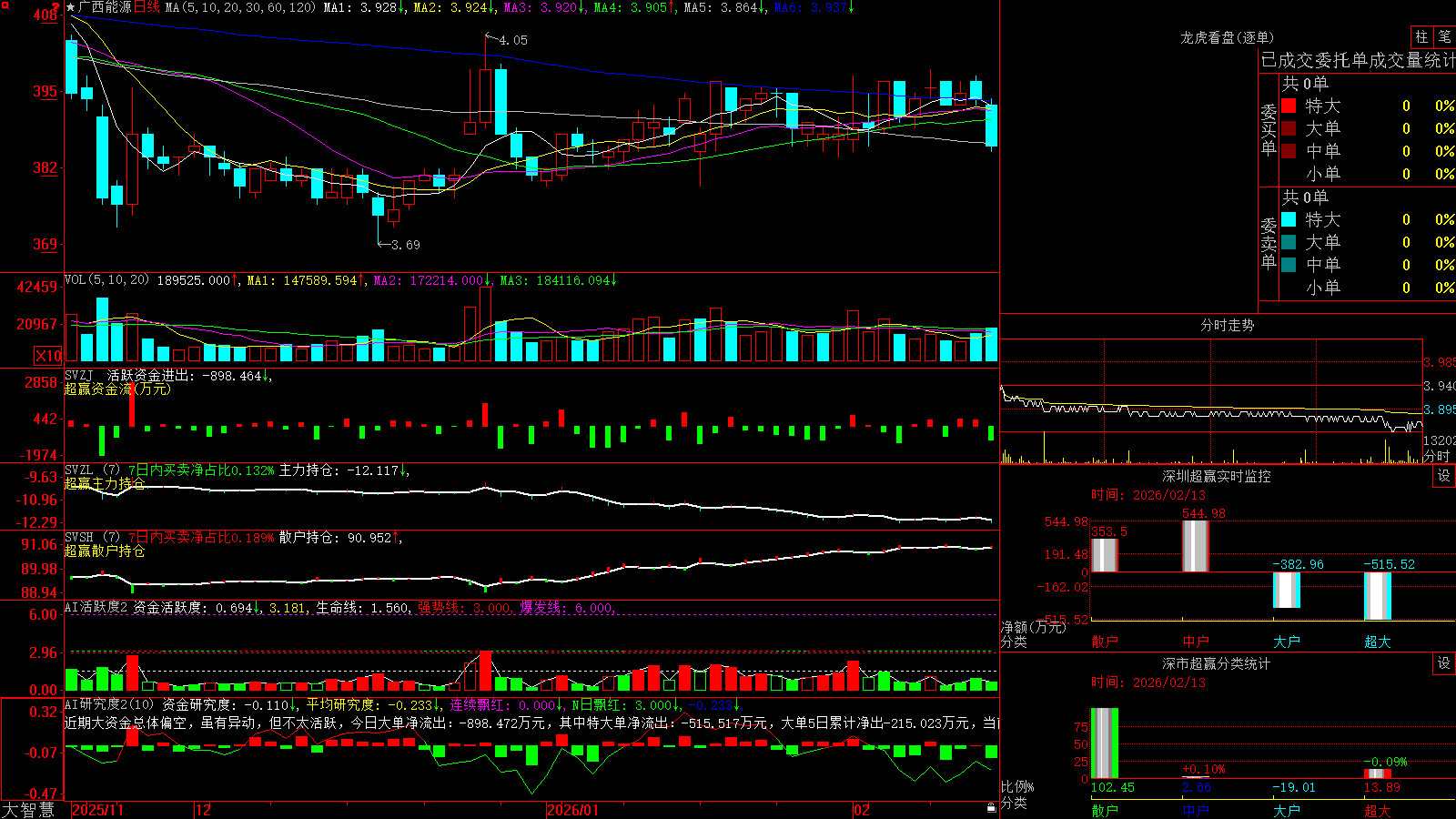
Task: Click the 广西能源 stock name
Action: coord(105,7)
